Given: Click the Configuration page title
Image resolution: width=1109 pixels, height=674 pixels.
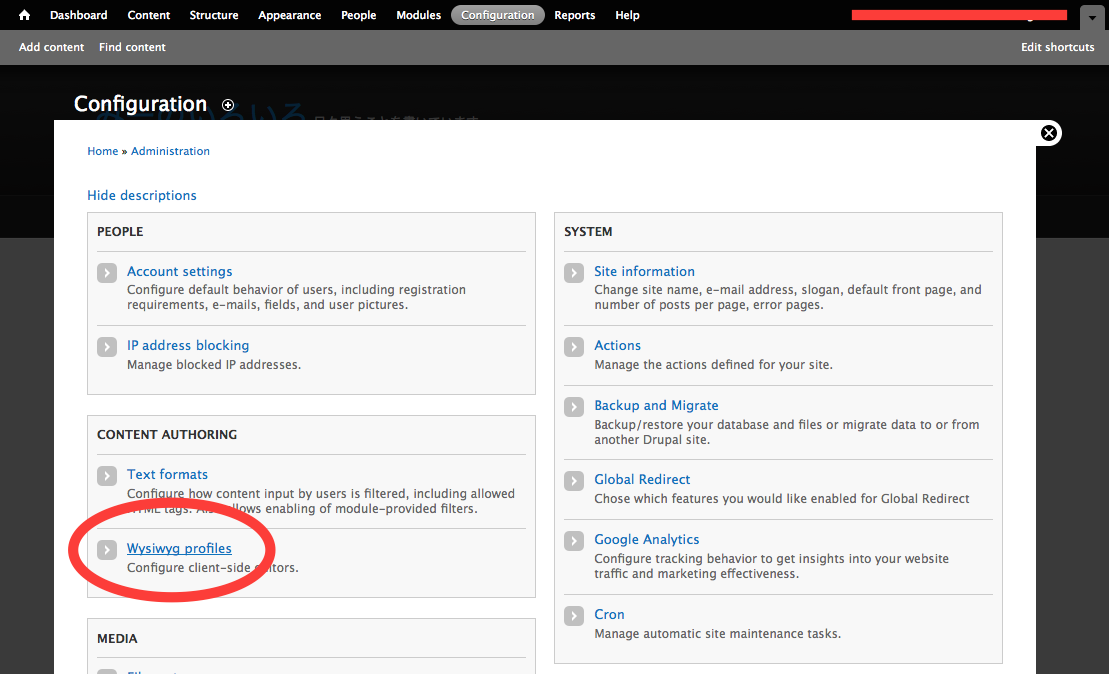Looking at the screenshot, I should (140, 104).
